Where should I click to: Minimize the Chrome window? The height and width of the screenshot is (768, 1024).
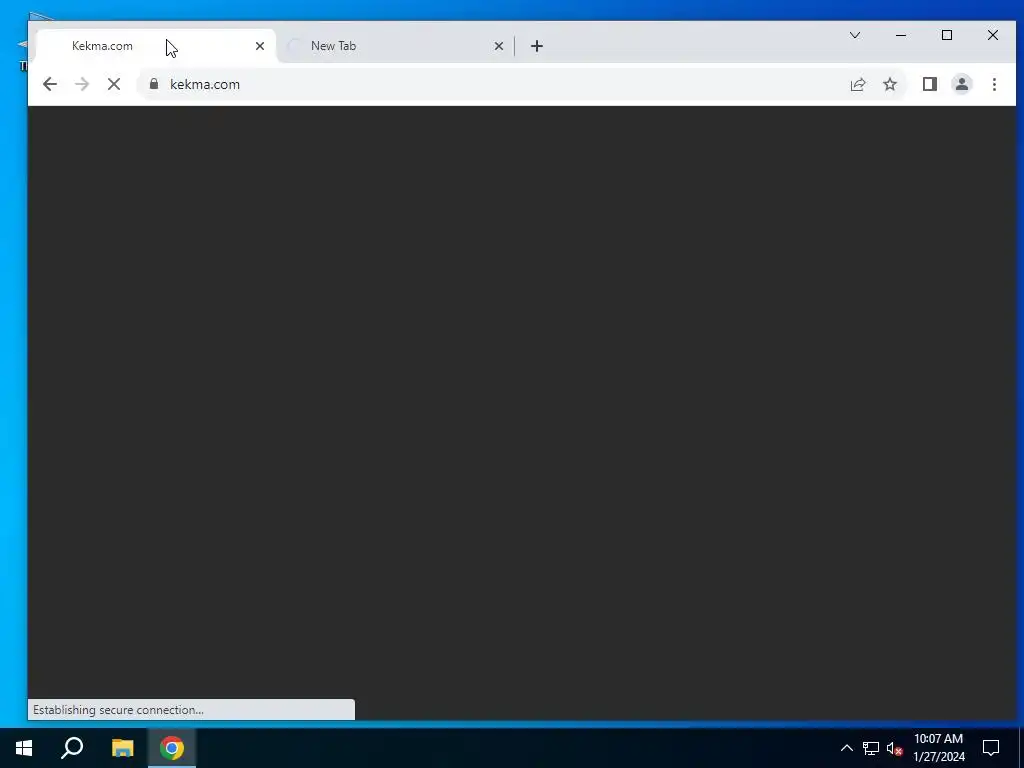(901, 35)
